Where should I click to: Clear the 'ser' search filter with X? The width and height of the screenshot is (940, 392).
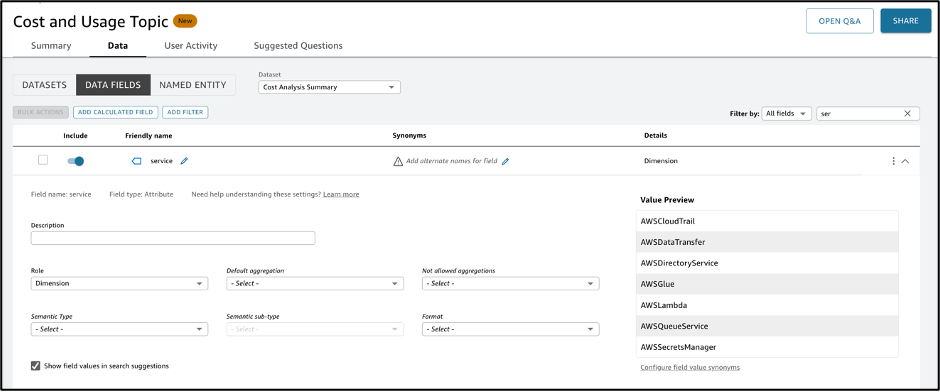pyautogui.click(x=907, y=113)
